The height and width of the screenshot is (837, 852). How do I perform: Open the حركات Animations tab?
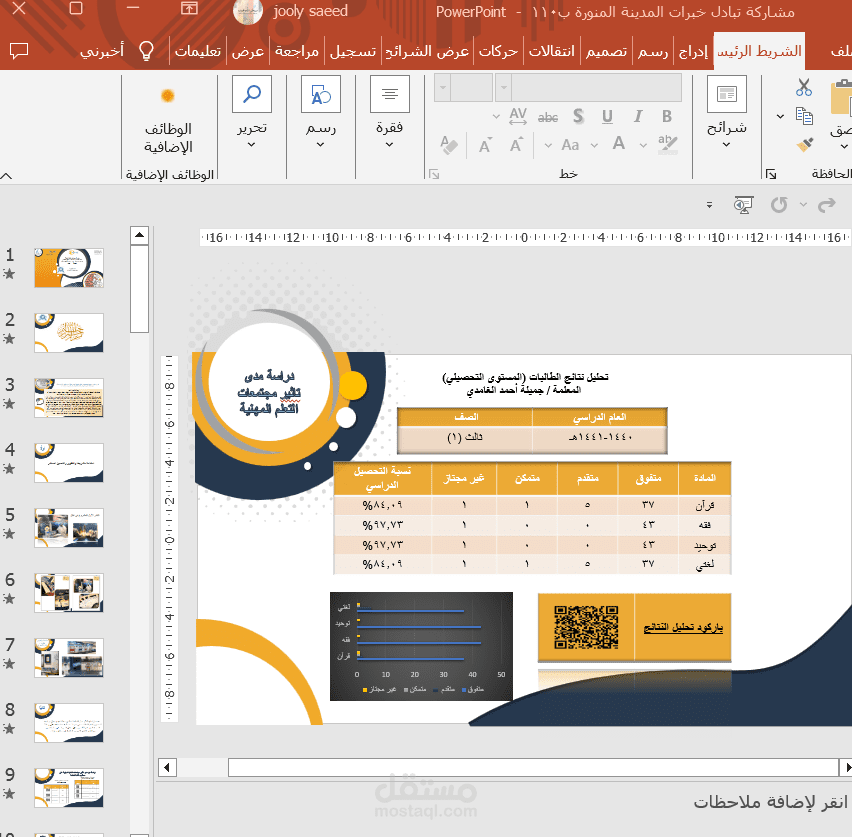tap(498, 51)
